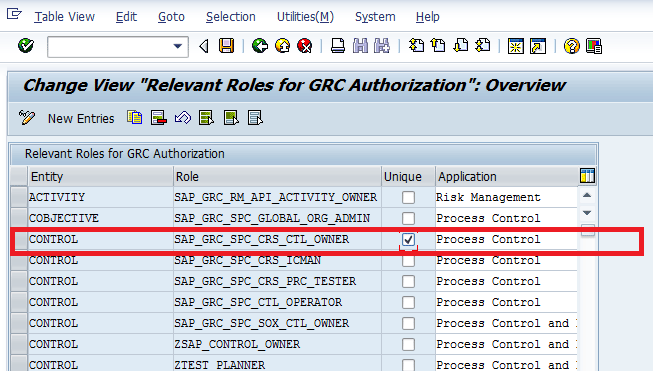Toggle Unique checkbox for SAP_GRC_SPC_CTL_OPERATOR
653x371 pixels.
pyautogui.click(x=408, y=302)
